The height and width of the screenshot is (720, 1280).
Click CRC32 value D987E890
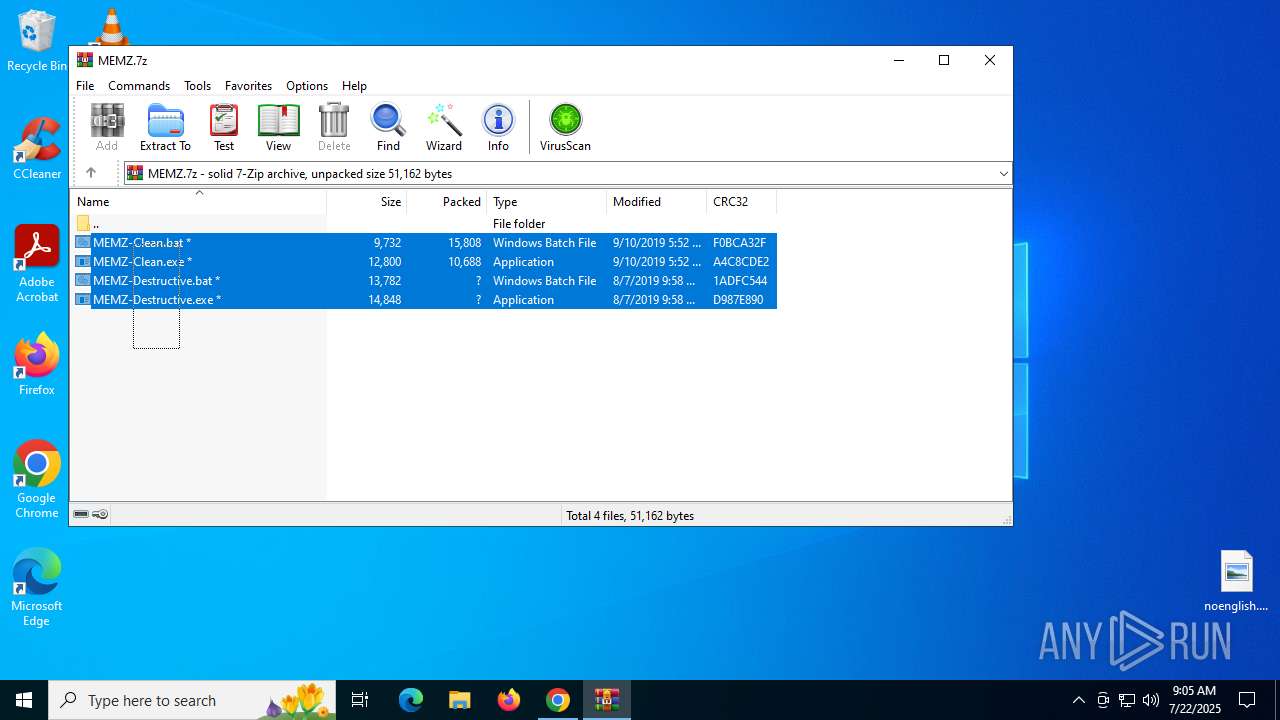738,300
